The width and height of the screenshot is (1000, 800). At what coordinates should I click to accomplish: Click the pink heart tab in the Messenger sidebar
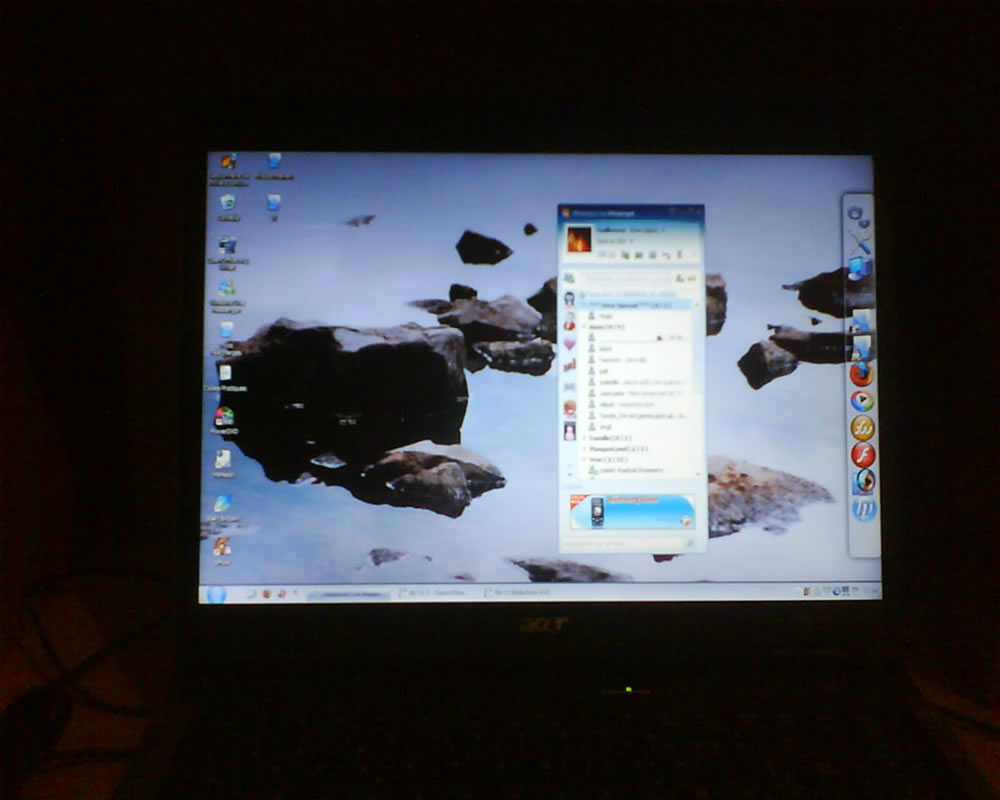click(x=570, y=344)
